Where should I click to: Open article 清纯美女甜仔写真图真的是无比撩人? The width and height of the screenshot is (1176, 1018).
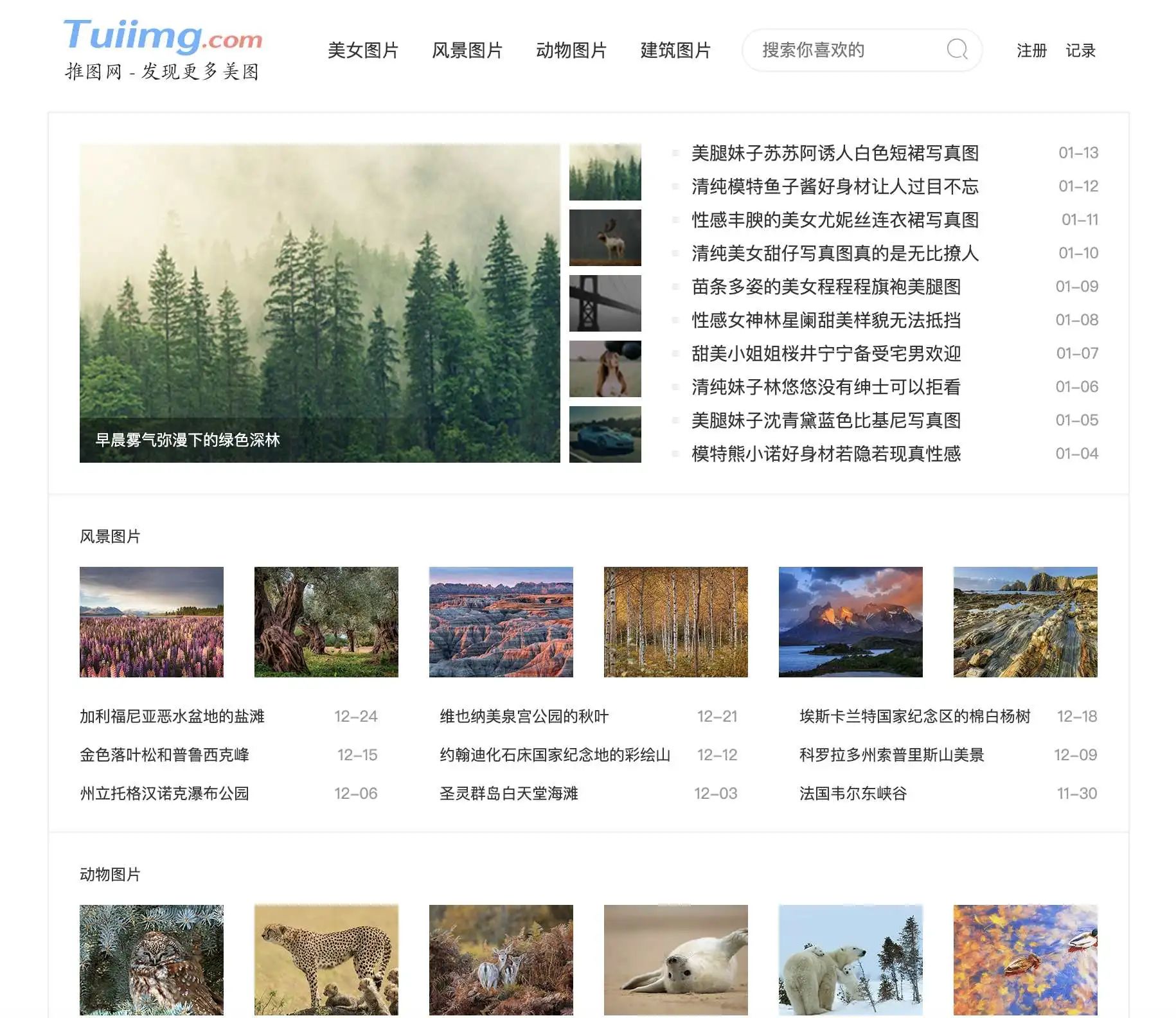(x=835, y=253)
